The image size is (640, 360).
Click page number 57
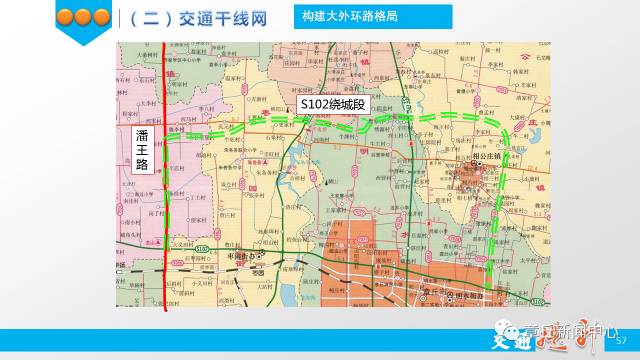click(x=621, y=340)
